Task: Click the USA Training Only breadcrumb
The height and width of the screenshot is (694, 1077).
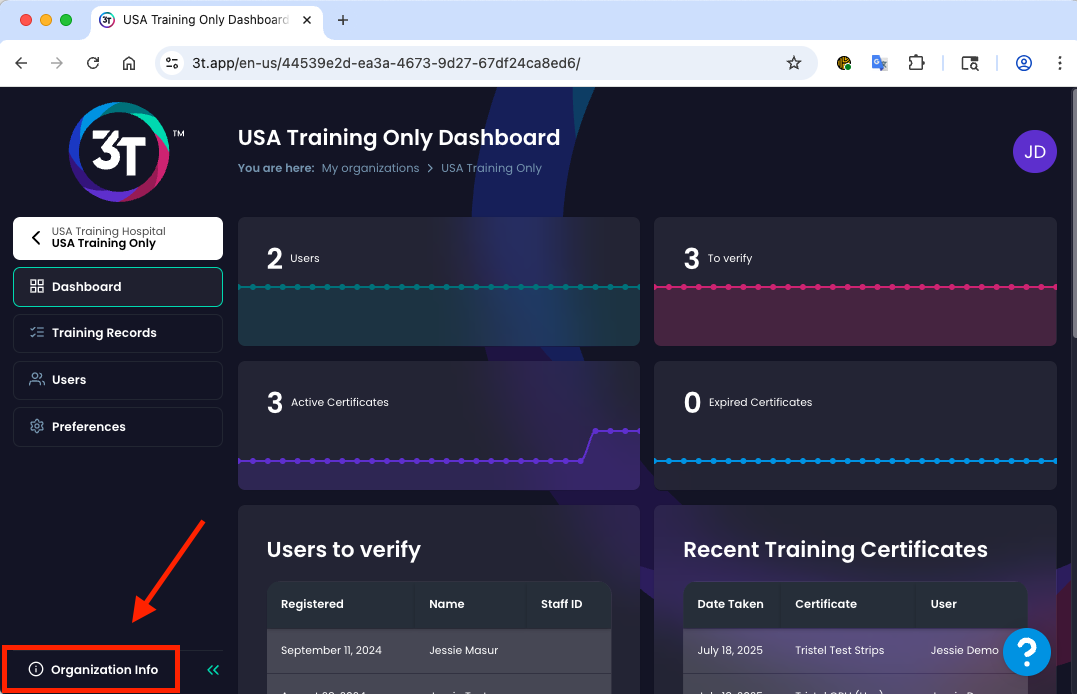Action: click(491, 168)
